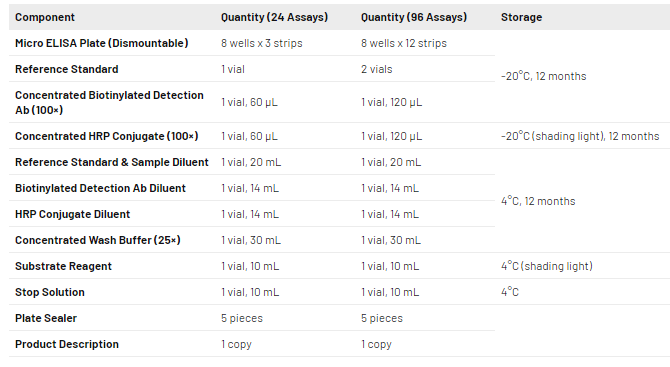
Task: Select the Product Description row label
Action: point(67,344)
